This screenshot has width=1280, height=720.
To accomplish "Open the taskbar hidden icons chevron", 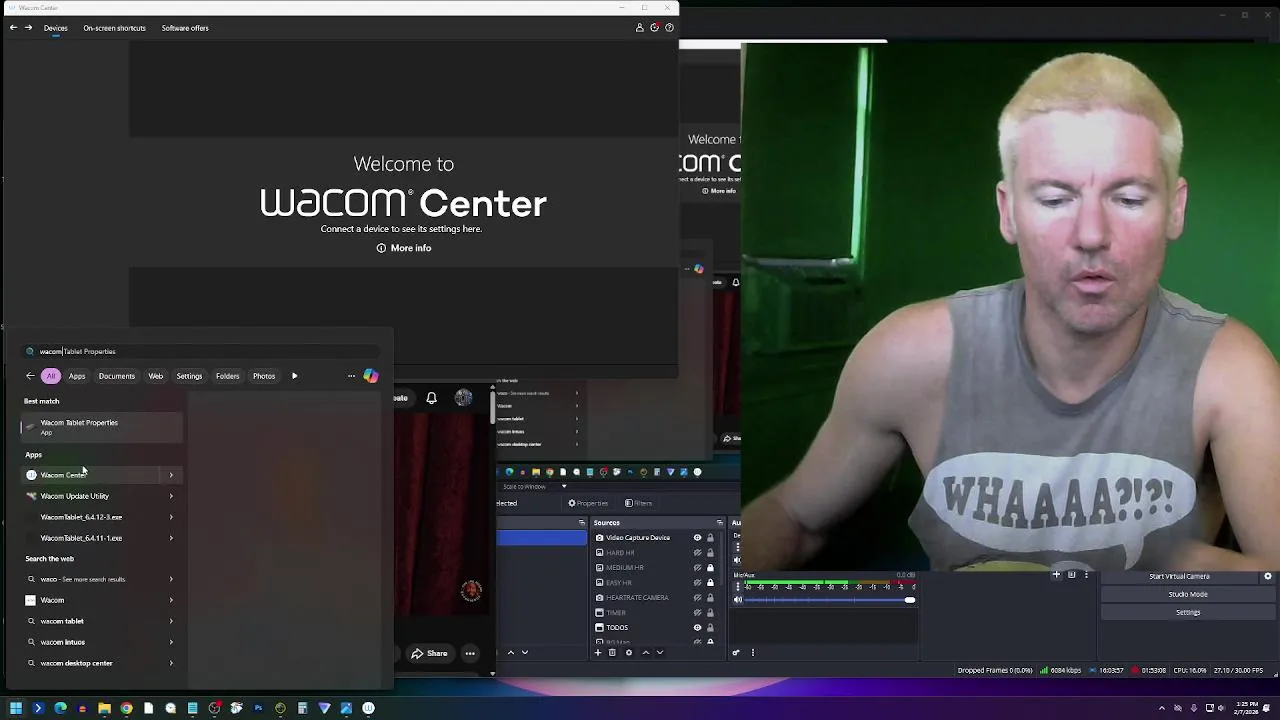I will 1162,708.
